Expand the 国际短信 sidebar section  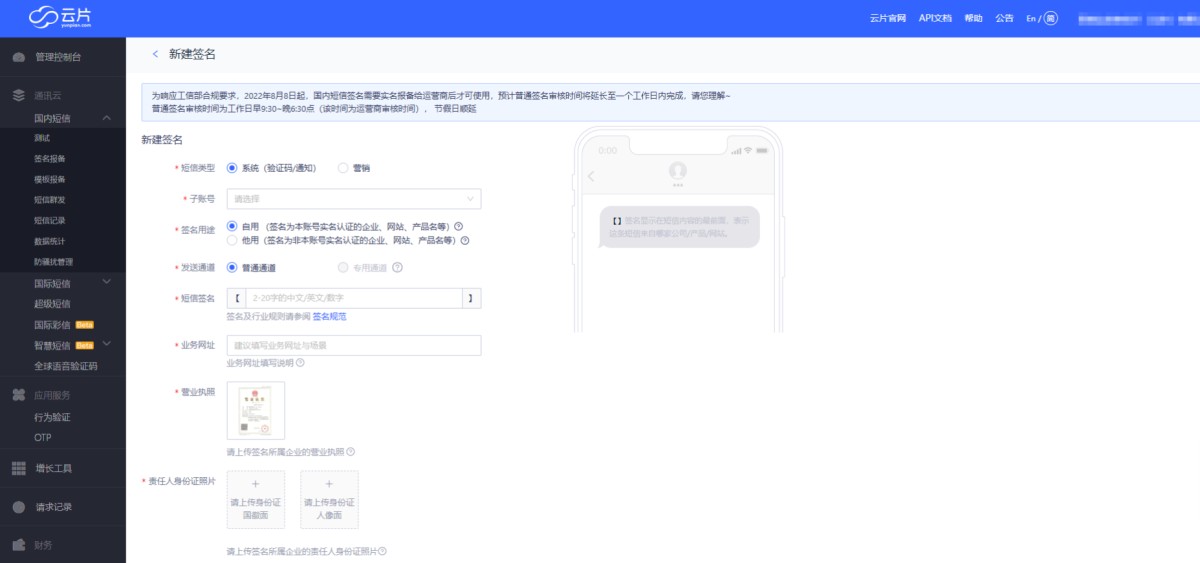point(107,284)
